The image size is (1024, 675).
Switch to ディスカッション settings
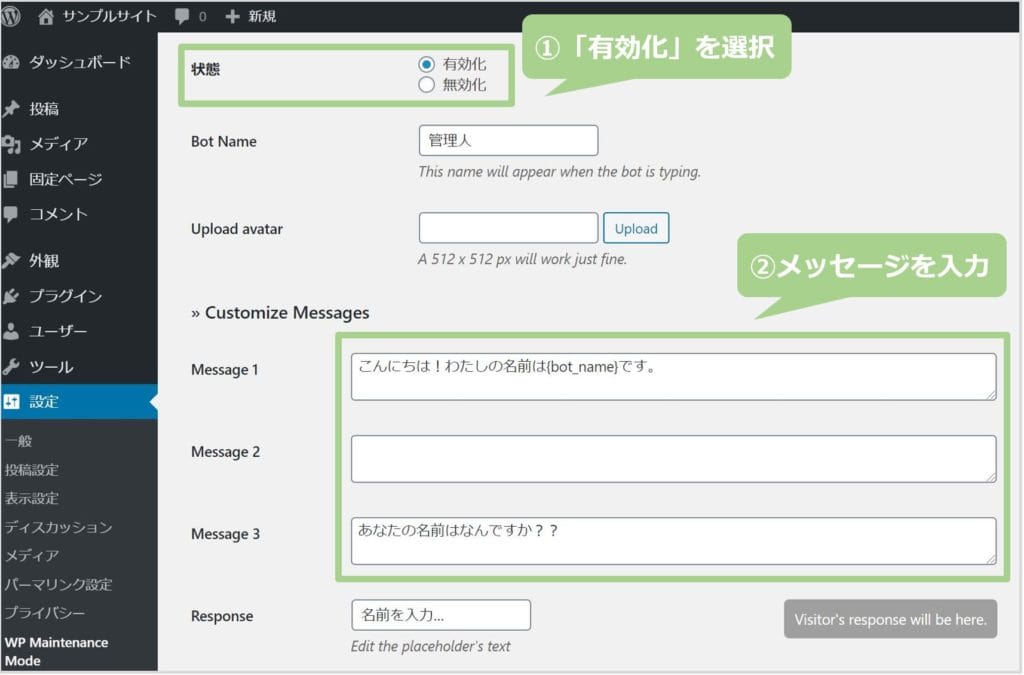coord(58,527)
